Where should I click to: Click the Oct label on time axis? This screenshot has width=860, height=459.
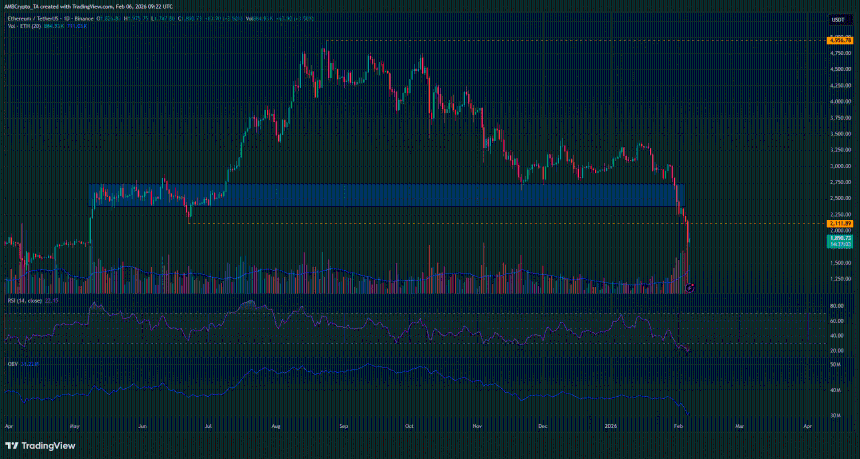point(409,426)
